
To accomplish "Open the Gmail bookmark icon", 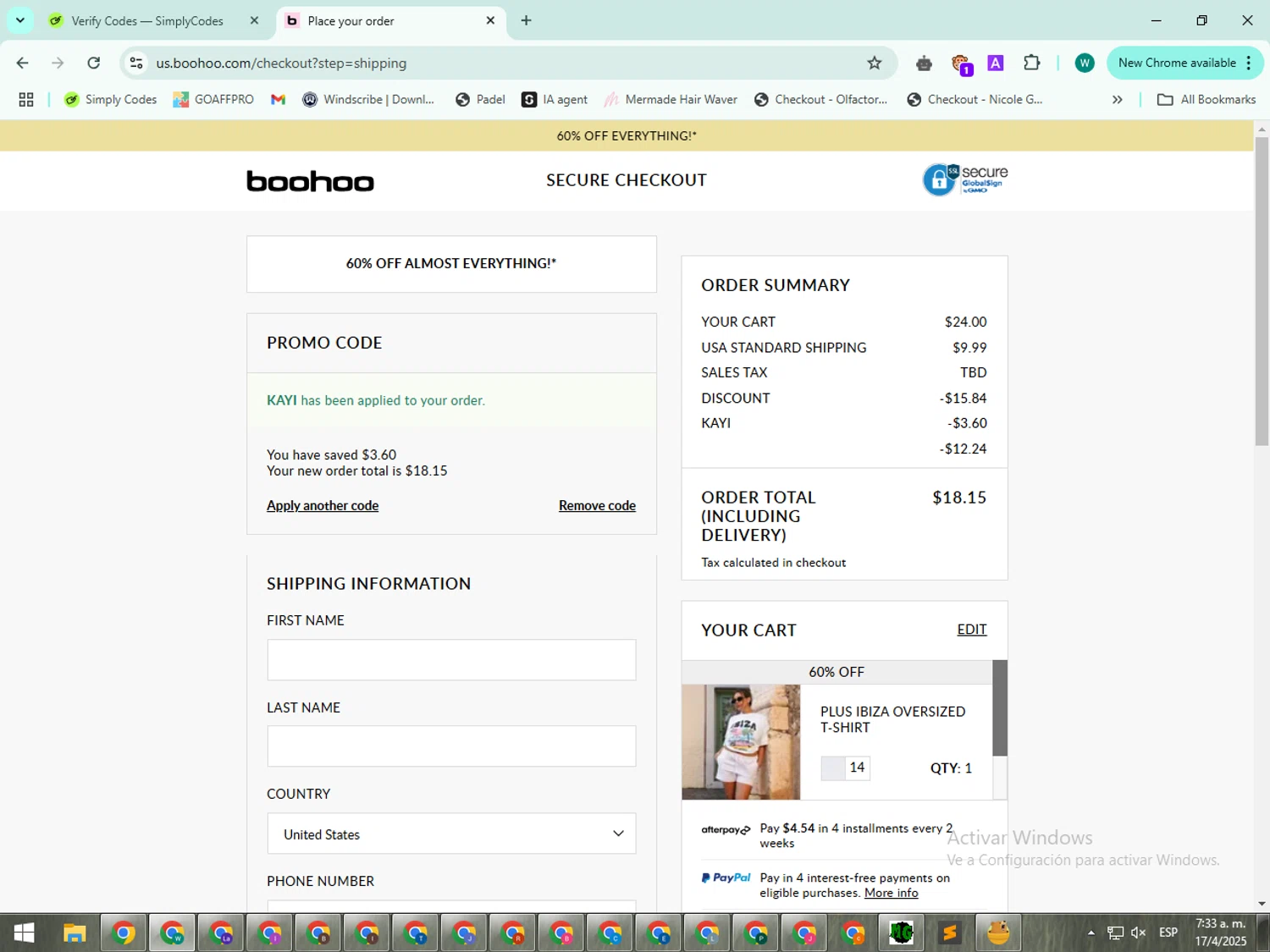I will tap(278, 100).
